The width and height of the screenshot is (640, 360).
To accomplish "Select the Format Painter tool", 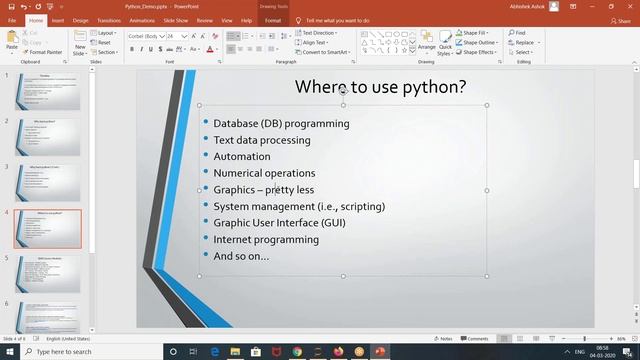I will coord(42,52).
